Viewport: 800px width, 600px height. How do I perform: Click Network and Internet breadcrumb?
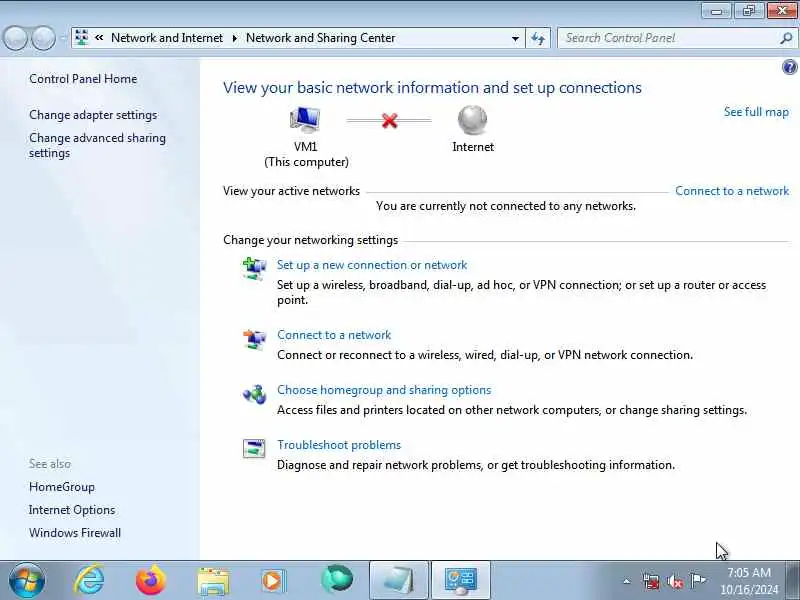(x=167, y=38)
